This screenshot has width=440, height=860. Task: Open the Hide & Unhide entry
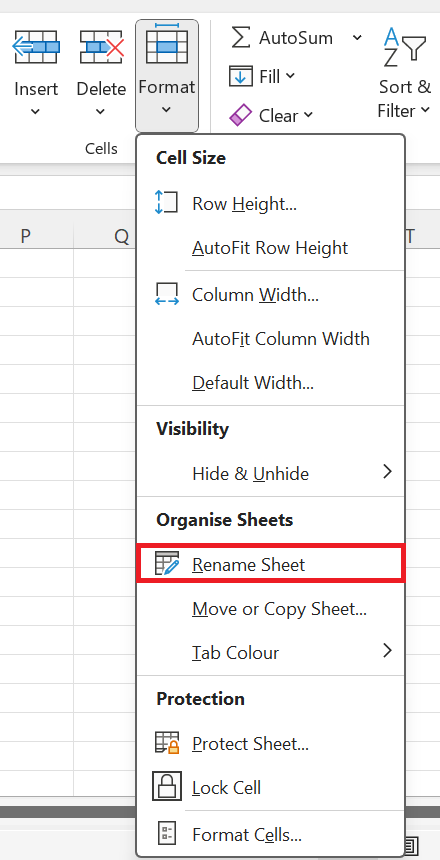click(x=270, y=473)
